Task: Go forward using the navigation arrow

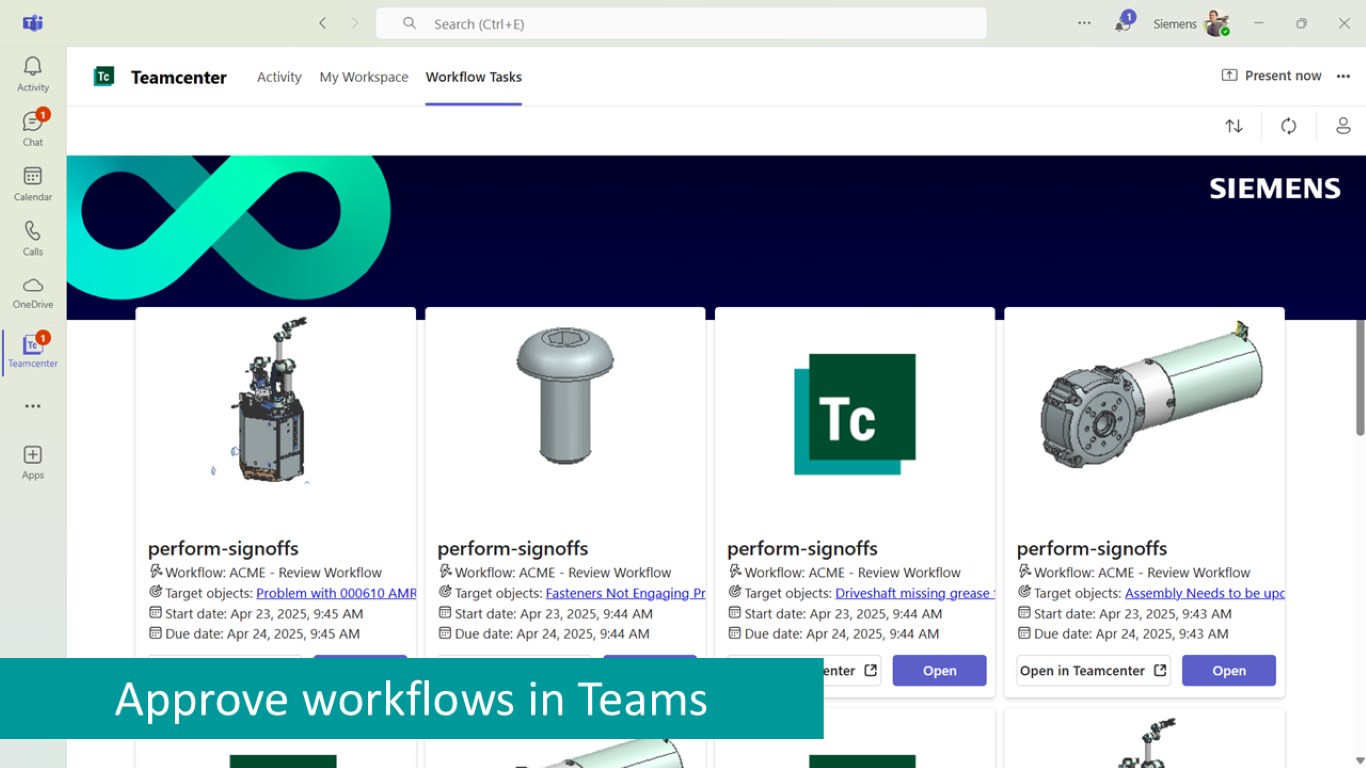Action: [355, 23]
